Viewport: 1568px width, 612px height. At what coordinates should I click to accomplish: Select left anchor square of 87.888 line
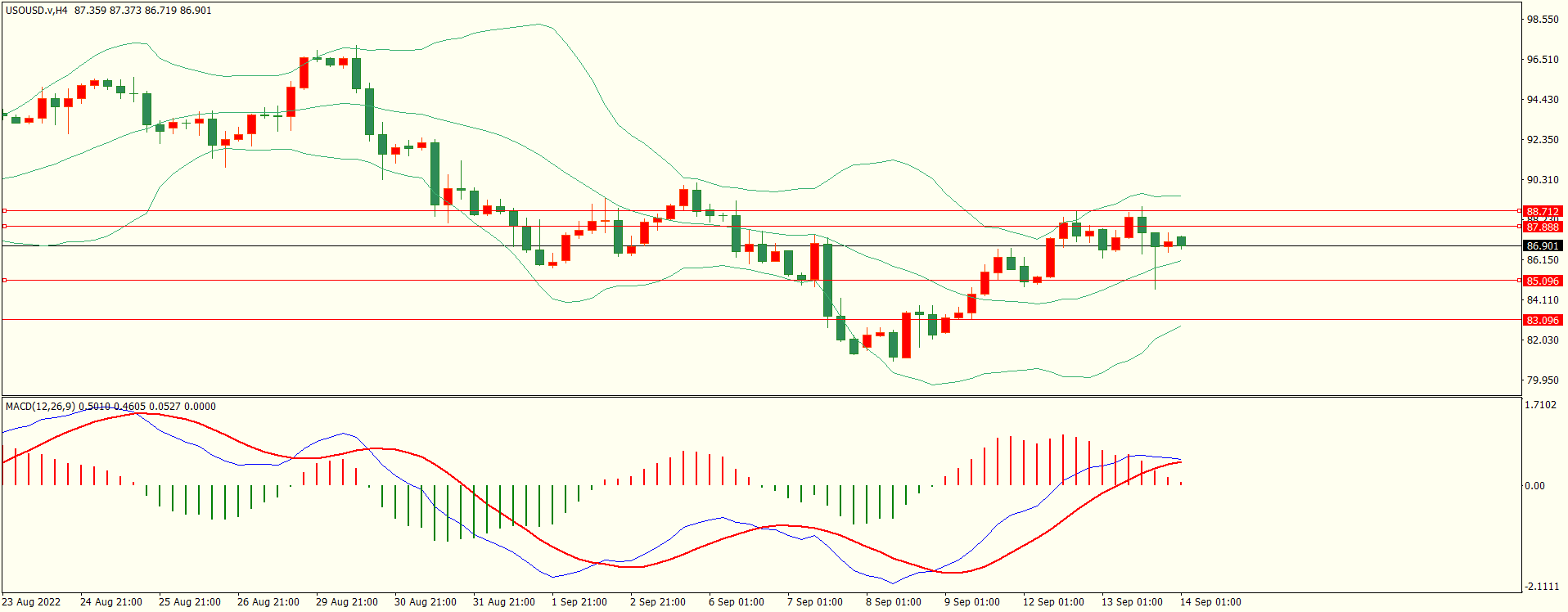[x=5, y=227]
